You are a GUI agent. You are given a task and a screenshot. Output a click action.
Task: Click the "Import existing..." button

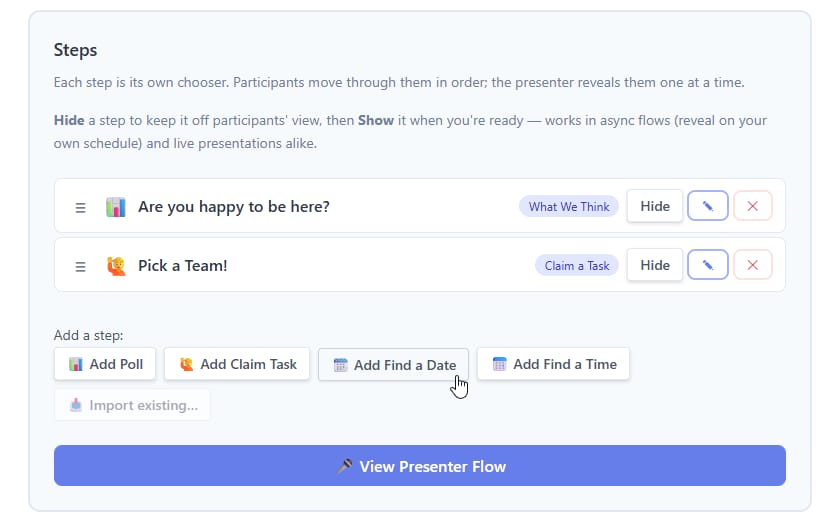tap(132, 405)
